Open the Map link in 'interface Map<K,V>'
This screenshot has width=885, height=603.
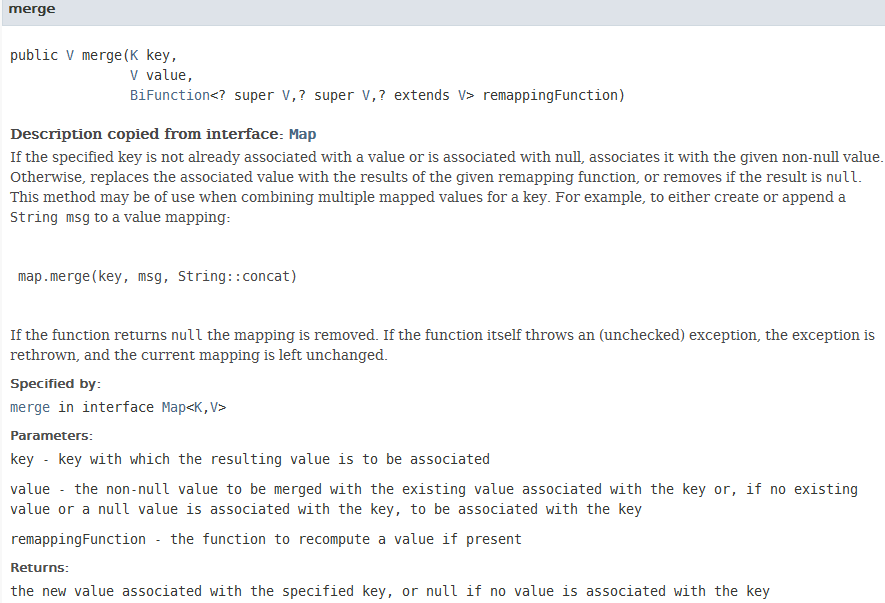[174, 407]
